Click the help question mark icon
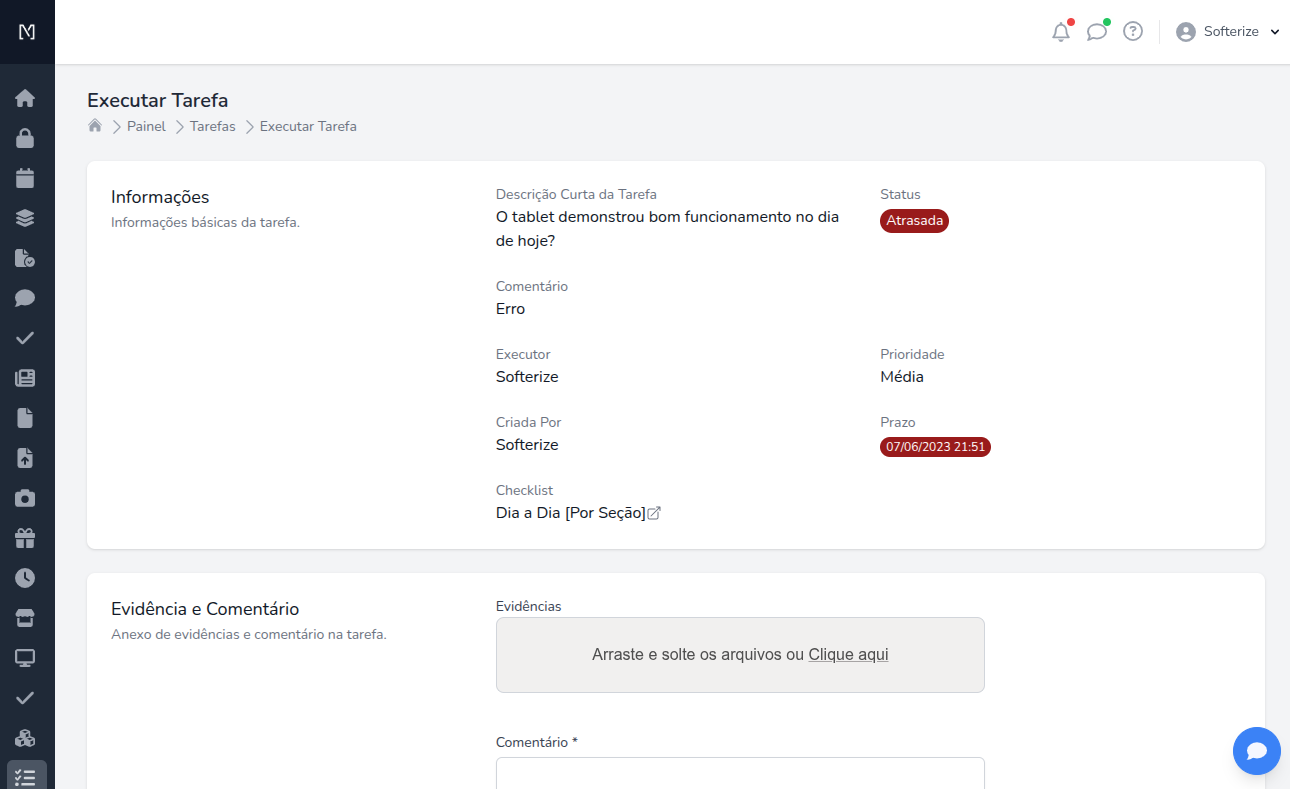The height and width of the screenshot is (789, 1290). (1133, 32)
